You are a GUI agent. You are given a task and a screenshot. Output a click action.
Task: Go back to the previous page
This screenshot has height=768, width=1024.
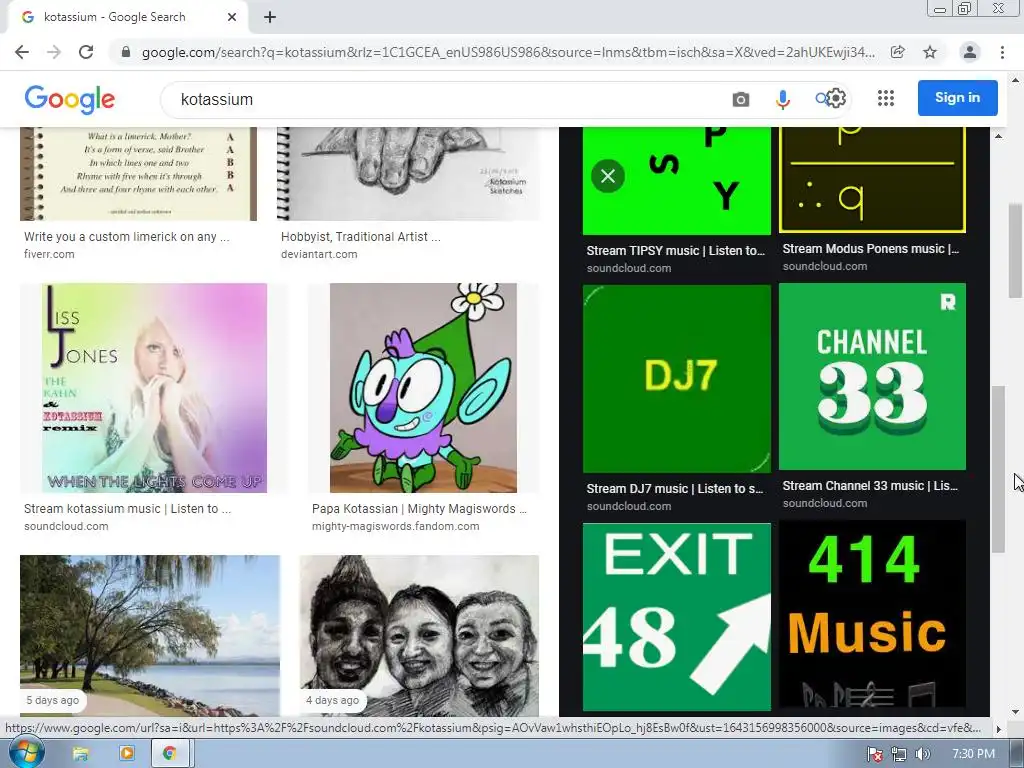coord(22,52)
